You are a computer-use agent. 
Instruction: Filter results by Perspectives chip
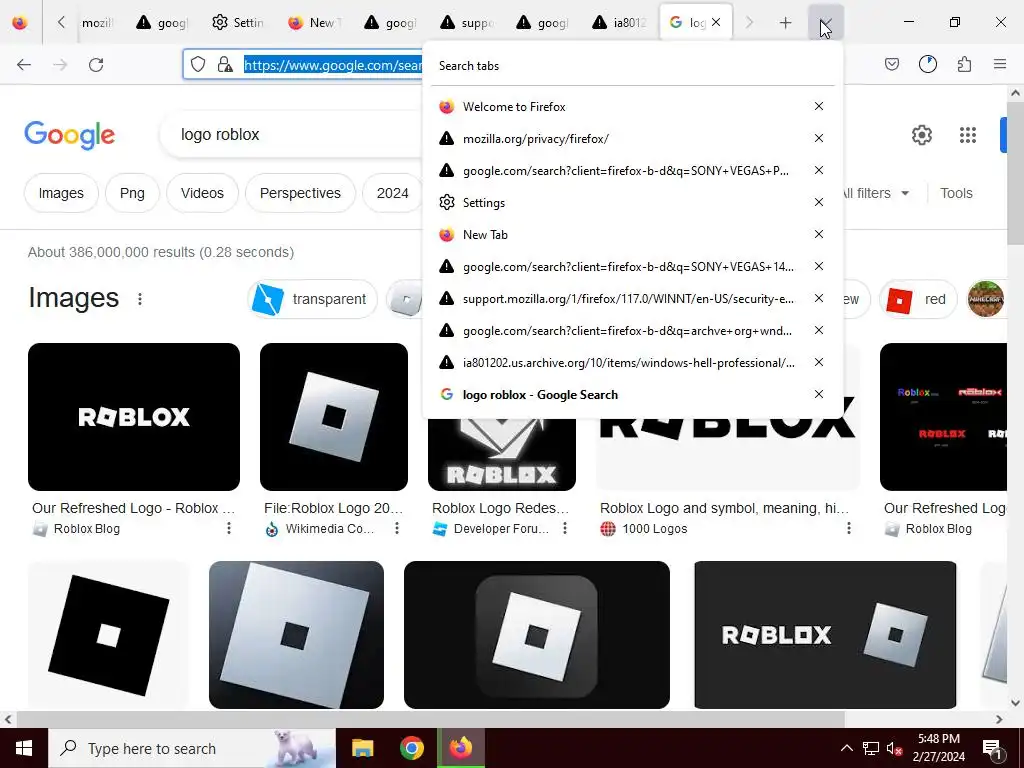(x=300, y=193)
